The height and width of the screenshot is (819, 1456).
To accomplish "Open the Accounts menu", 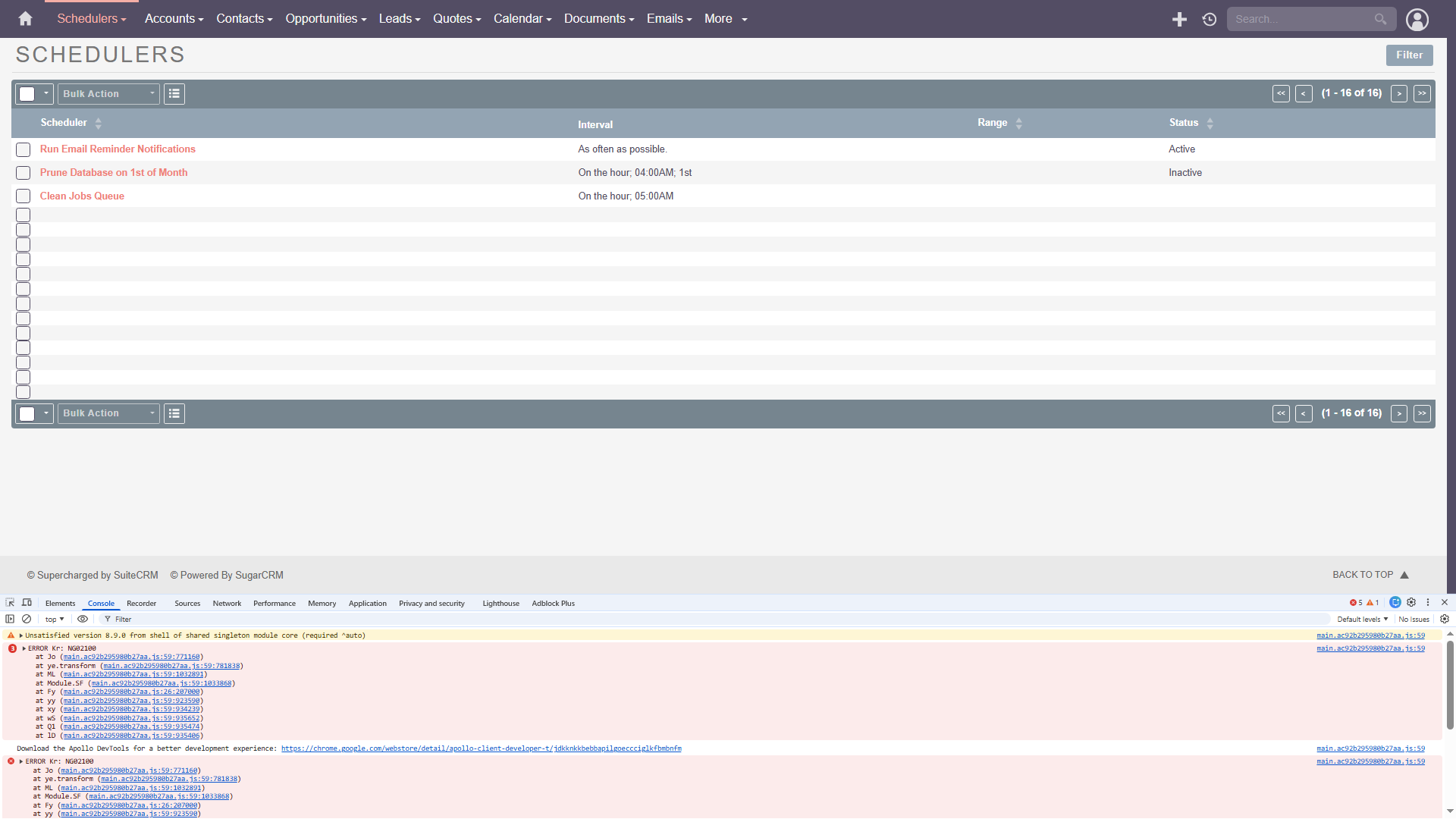I will point(174,19).
